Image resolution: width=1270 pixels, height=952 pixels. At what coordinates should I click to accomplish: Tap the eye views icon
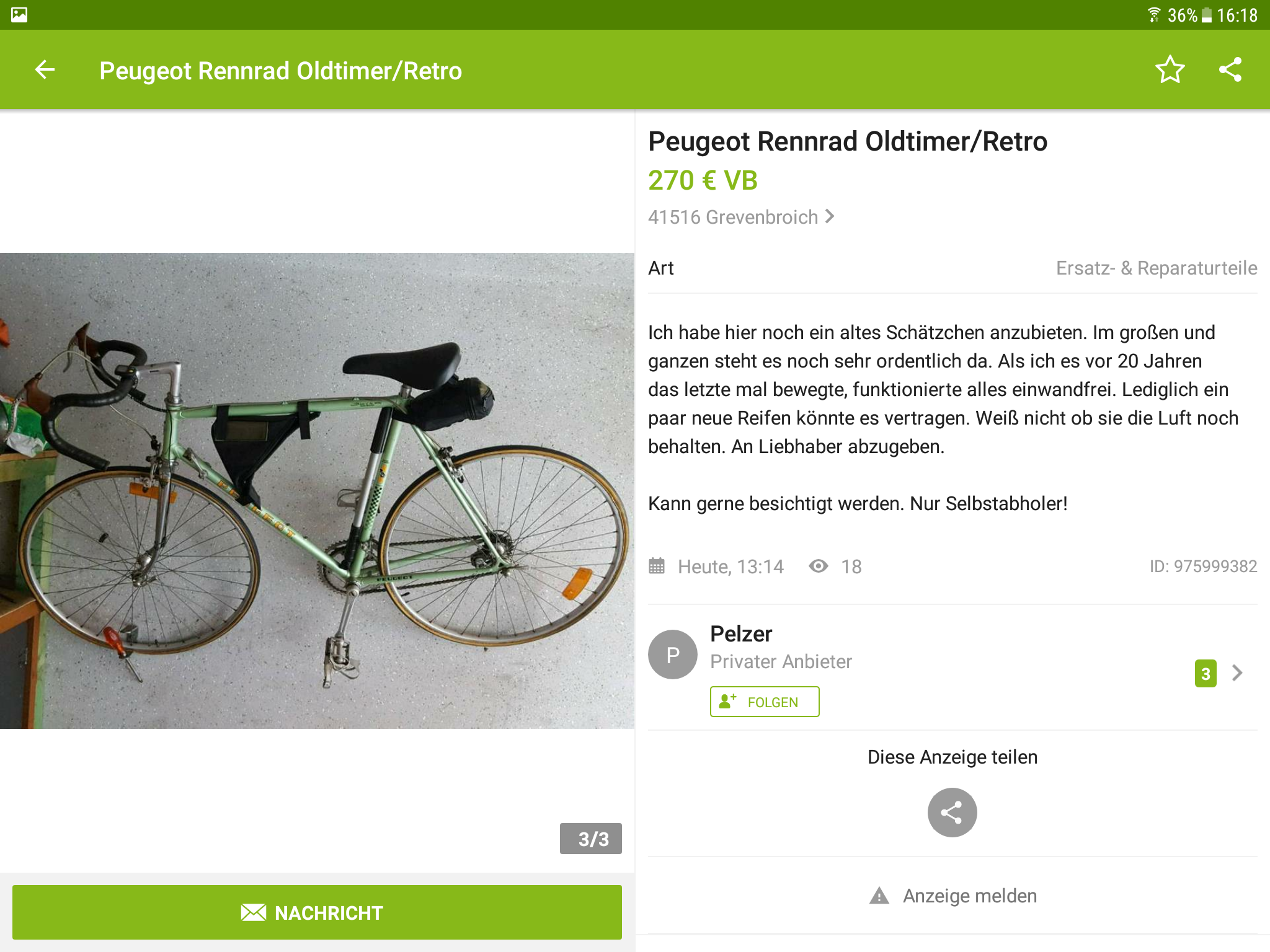pos(819,566)
